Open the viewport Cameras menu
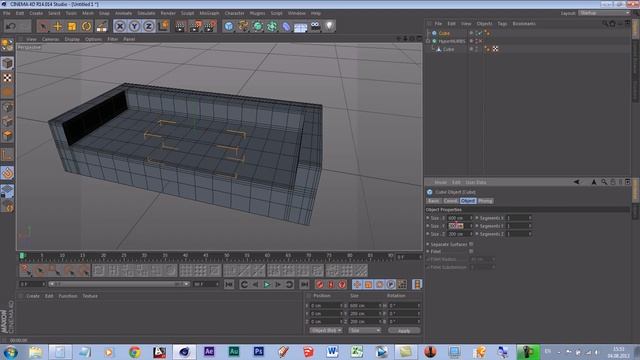Viewport: 640px width, 360px height. [51, 39]
